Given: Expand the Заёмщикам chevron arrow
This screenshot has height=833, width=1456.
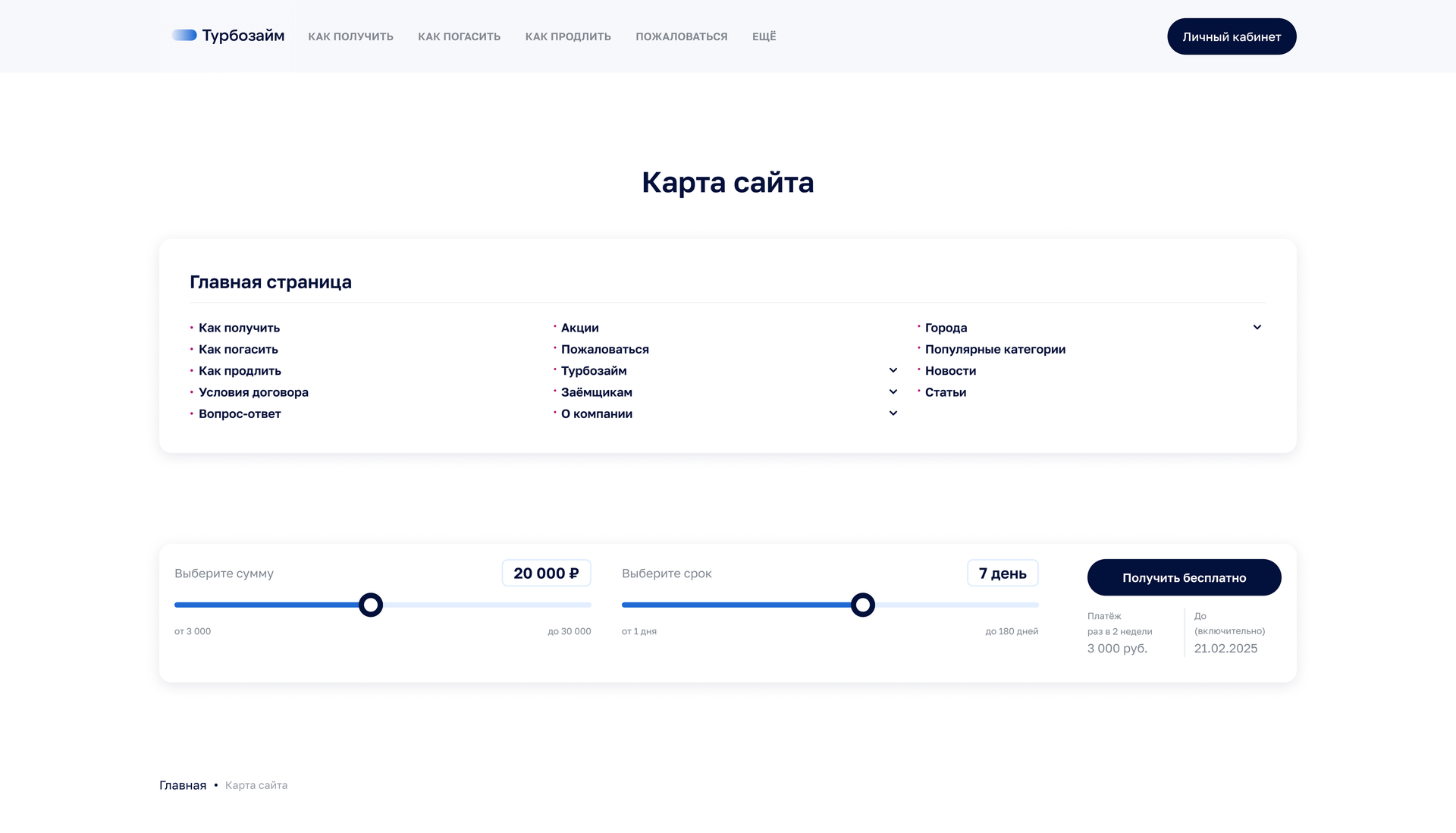Looking at the screenshot, I should tap(893, 392).
